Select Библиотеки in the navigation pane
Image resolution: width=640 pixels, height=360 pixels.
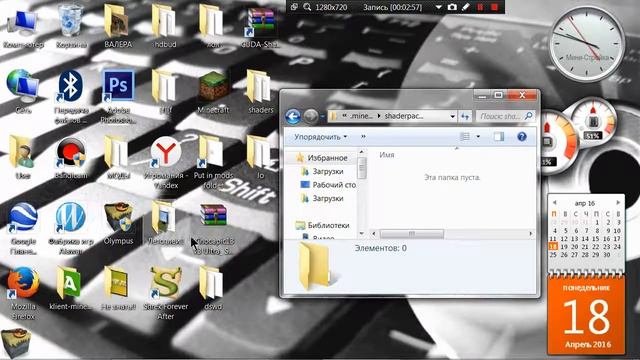coord(328,225)
